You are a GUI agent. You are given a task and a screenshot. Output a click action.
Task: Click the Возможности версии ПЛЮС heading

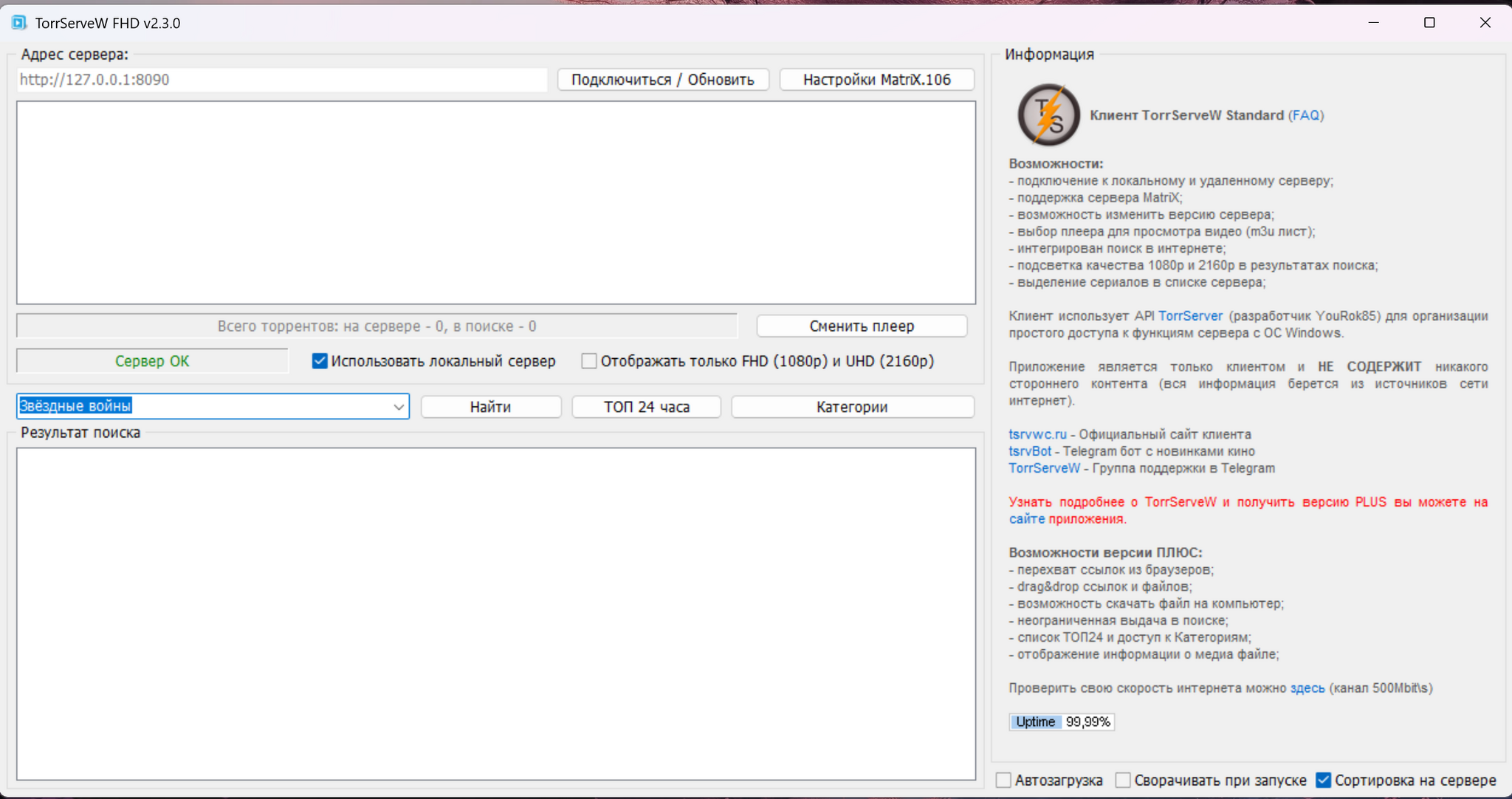pos(1105,552)
